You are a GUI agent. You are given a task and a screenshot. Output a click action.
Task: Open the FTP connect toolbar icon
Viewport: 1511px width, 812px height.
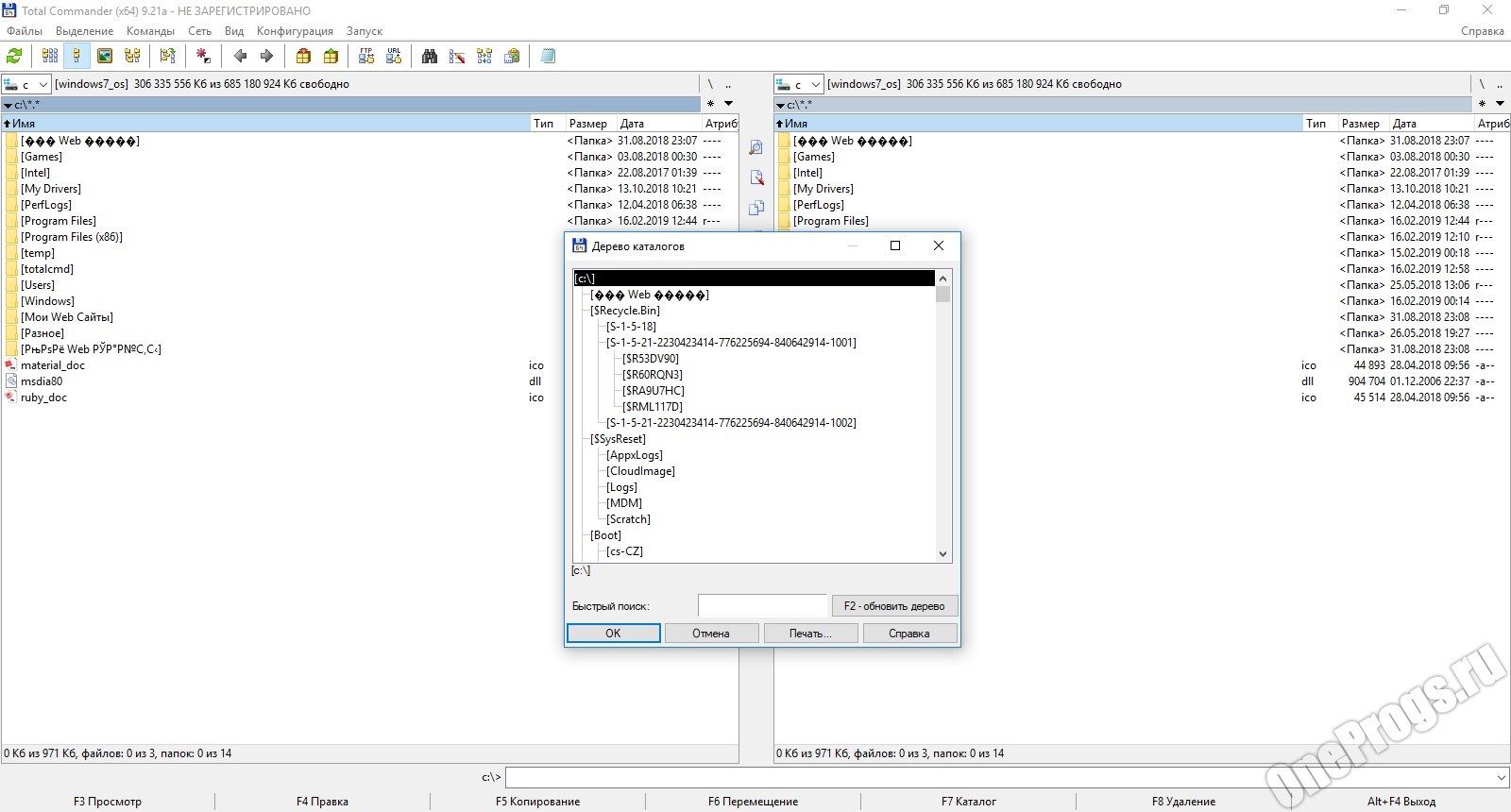(x=366, y=57)
